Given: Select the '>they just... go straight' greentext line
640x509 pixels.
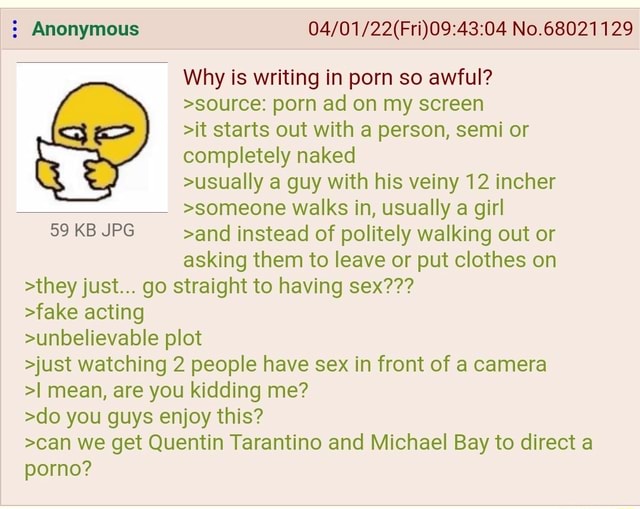Looking at the screenshot, I should 219,286.
